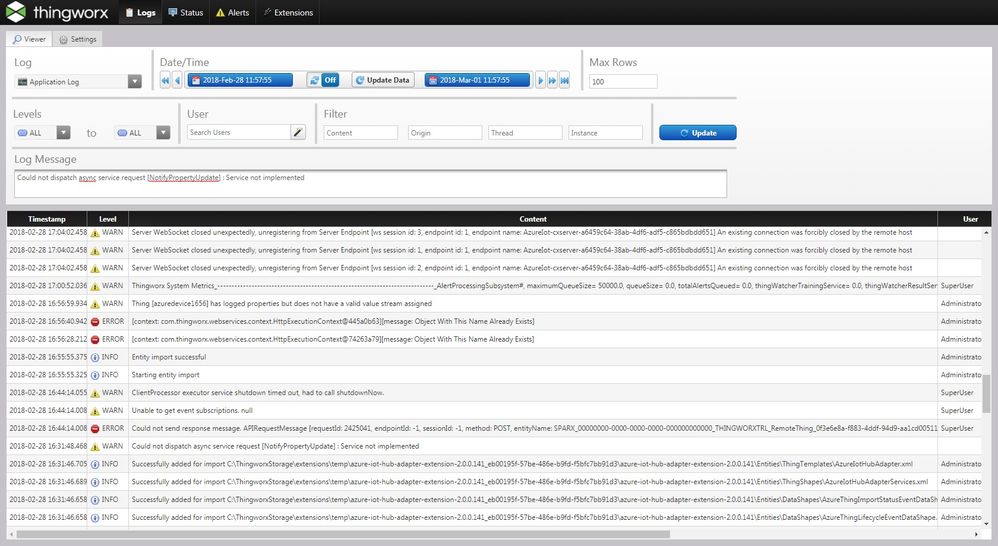Image resolution: width=998 pixels, height=546 pixels.
Task: Toggle the auto-refresh Off switch
Action: click(330, 80)
